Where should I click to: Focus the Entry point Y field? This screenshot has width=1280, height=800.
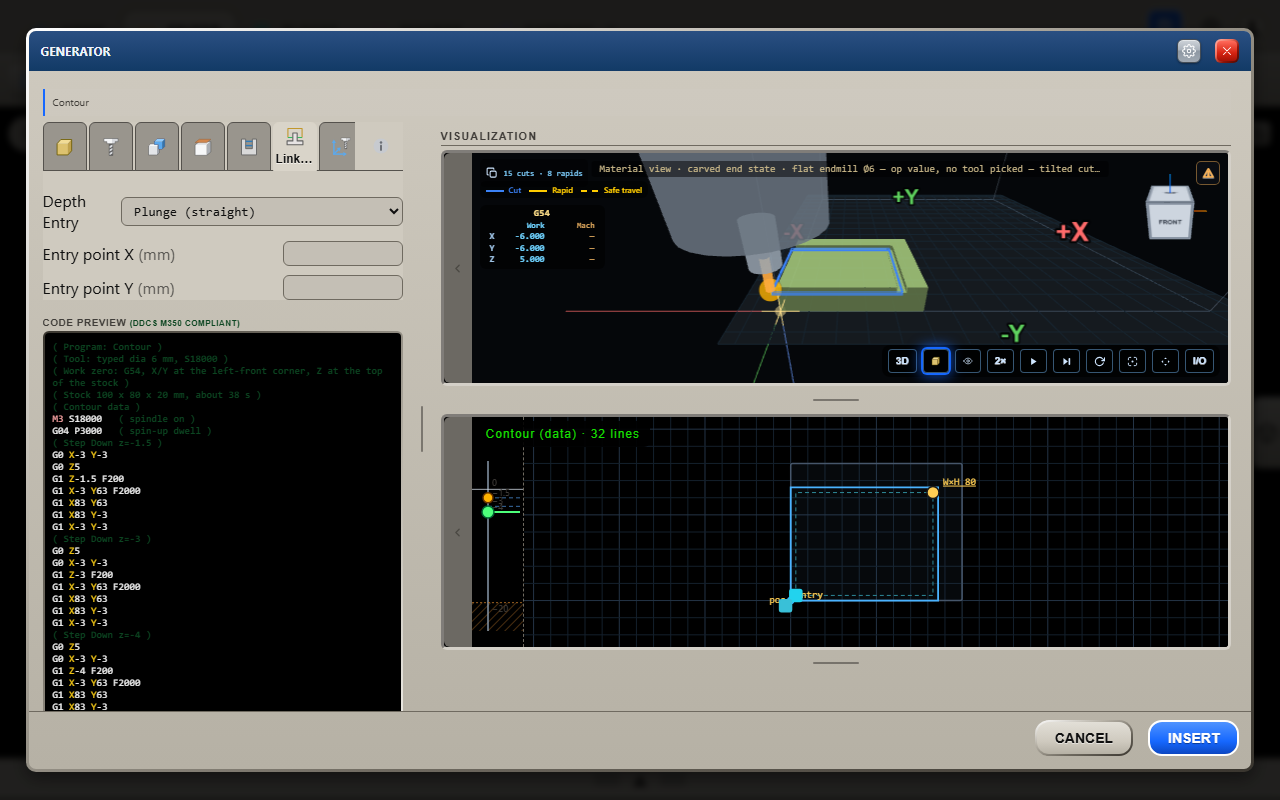point(343,288)
